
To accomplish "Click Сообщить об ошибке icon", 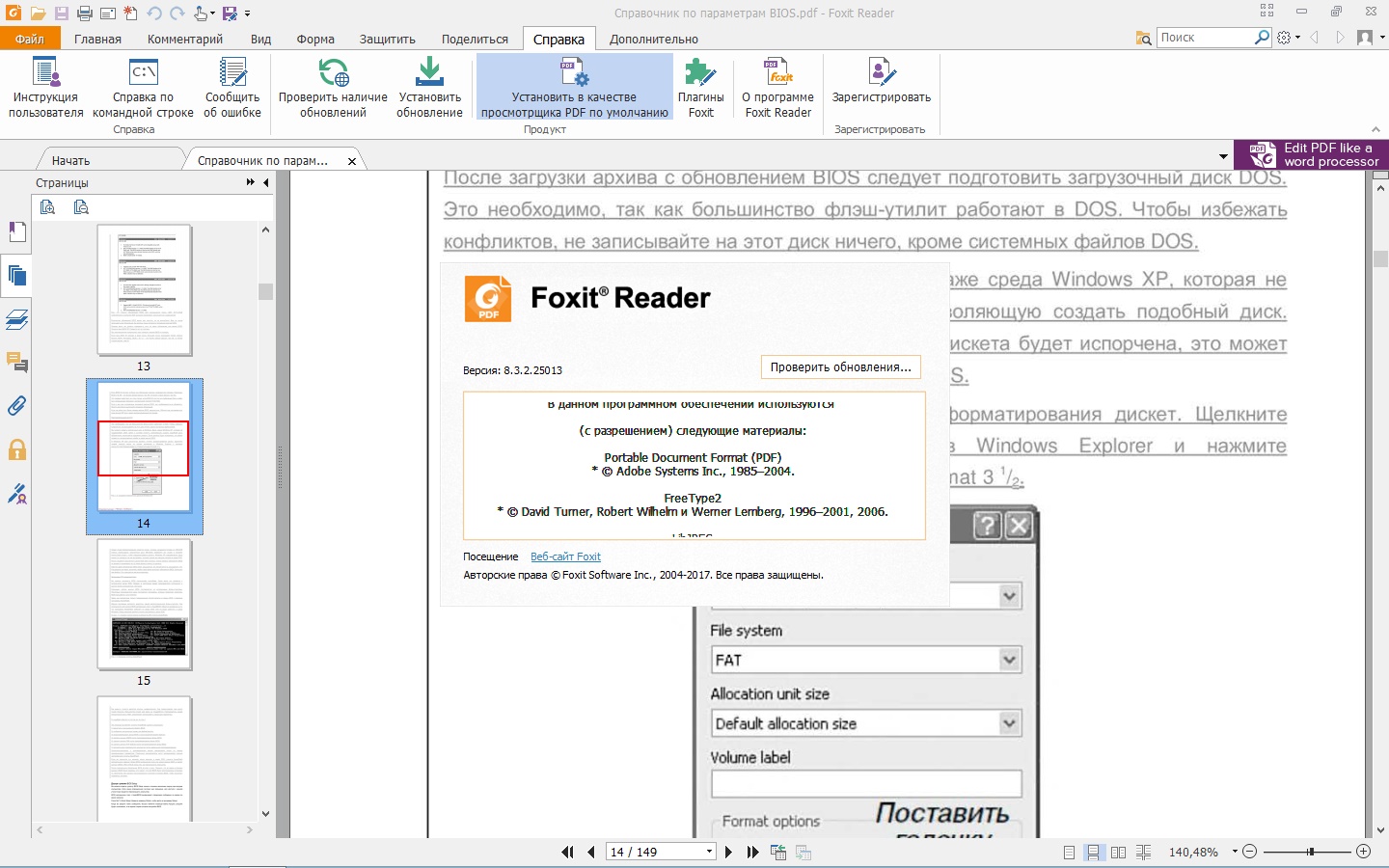I will 232,88.
